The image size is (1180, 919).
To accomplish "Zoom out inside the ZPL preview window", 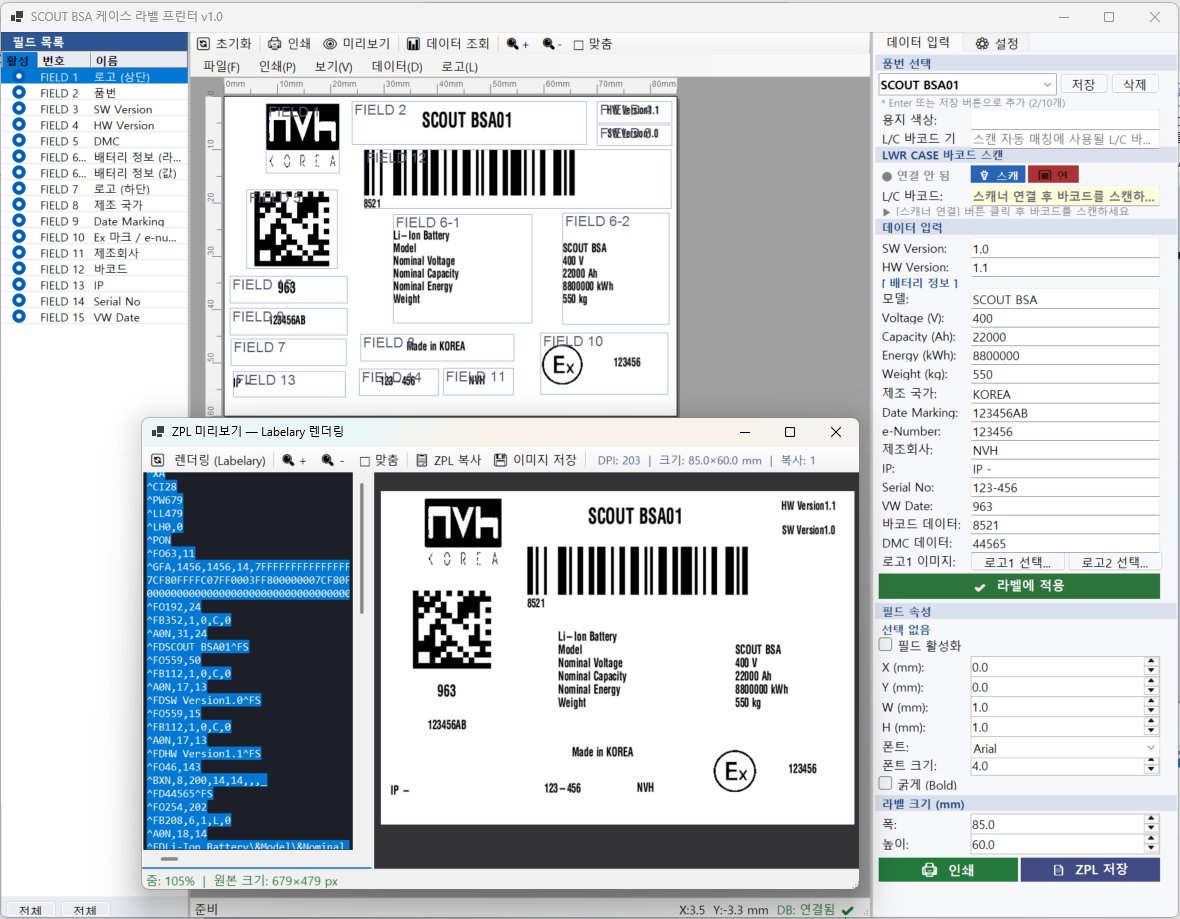I will (332, 460).
